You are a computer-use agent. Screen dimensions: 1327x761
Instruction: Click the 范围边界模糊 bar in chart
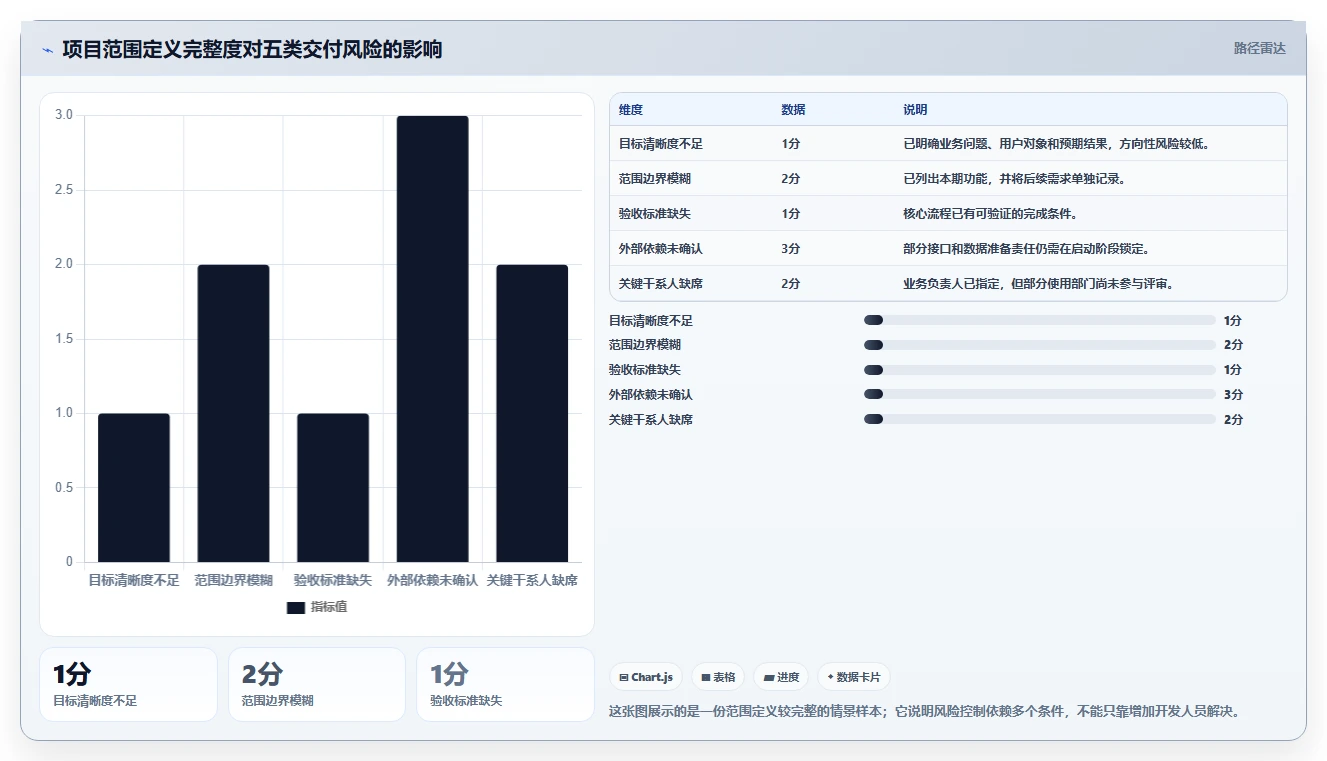point(233,413)
